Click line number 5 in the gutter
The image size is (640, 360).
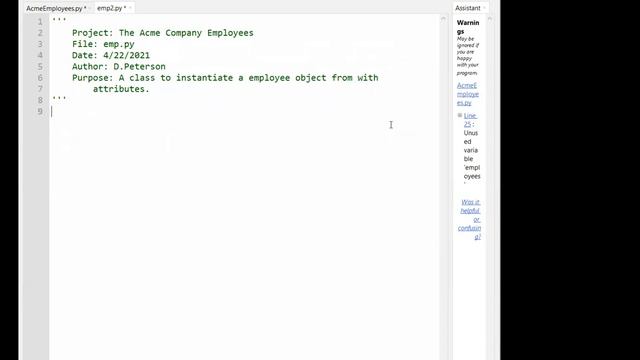[x=40, y=67]
